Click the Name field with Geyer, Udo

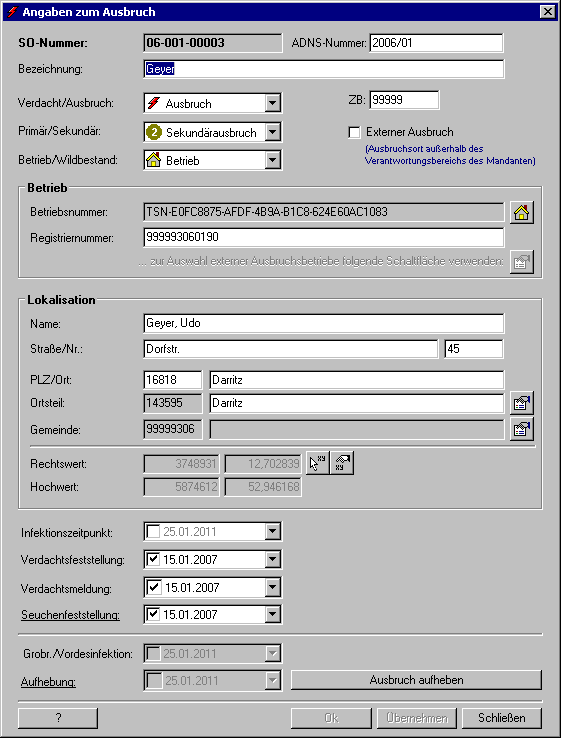(x=324, y=324)
